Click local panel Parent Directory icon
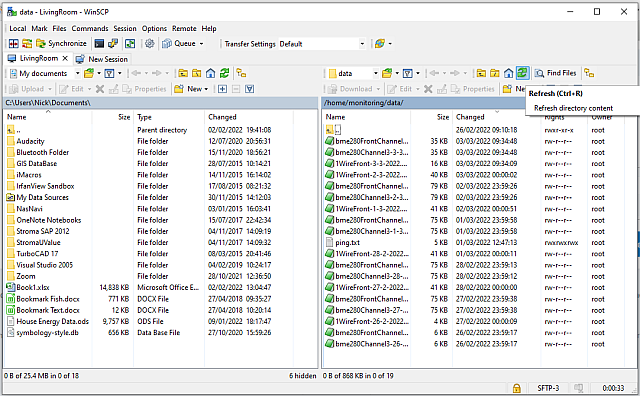 click(x=183, y=73)
